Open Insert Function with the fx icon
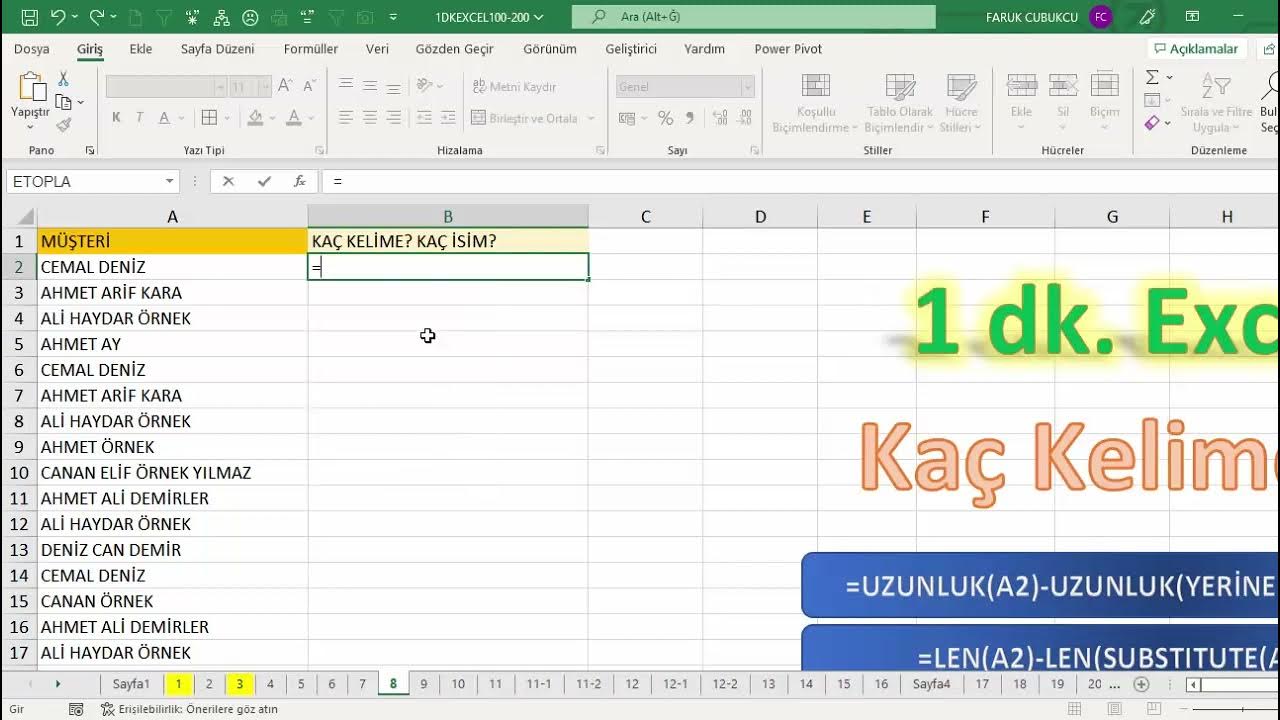1280x720 pixels. click(299, 181)
